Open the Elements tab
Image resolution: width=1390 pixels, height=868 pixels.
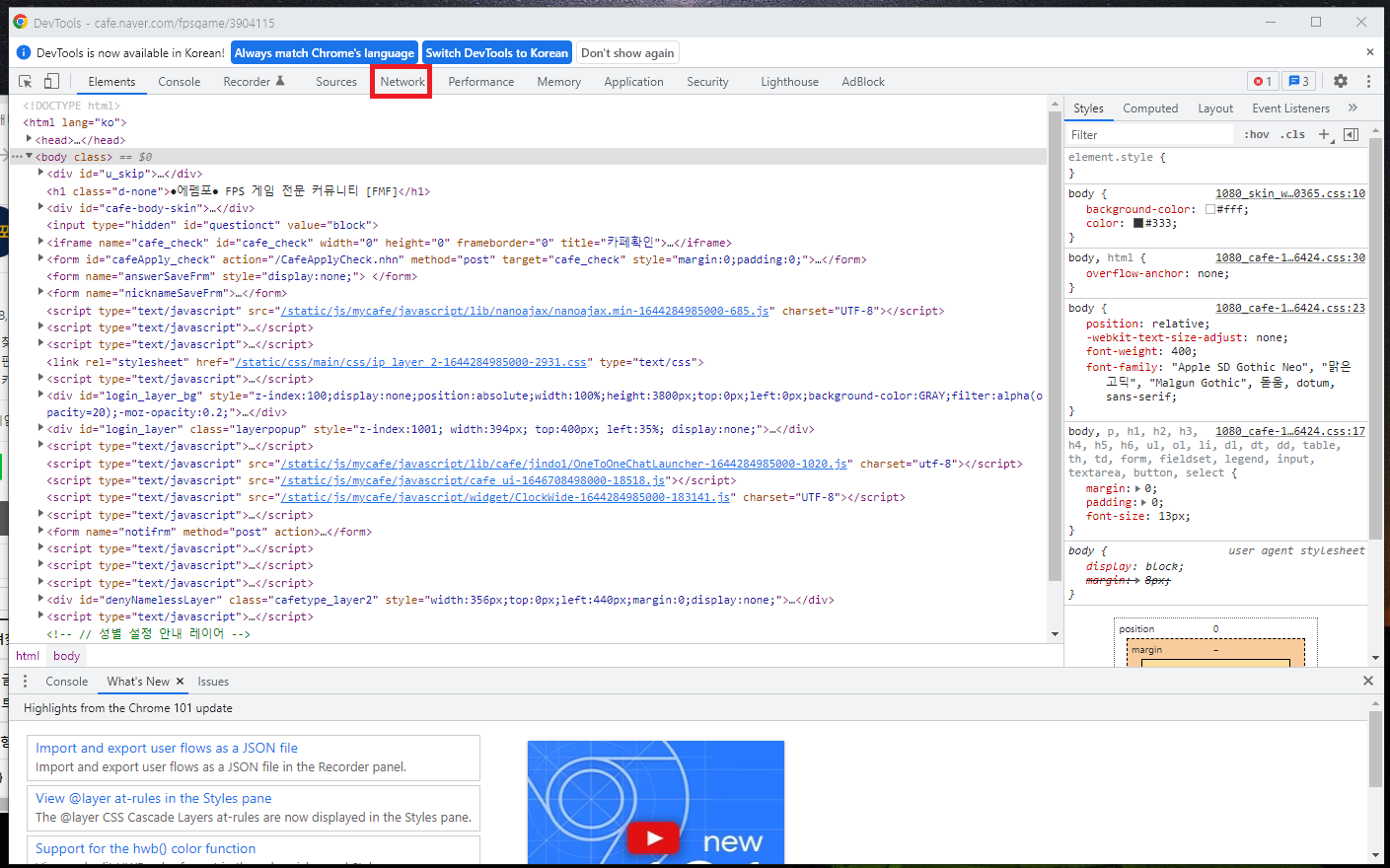[x=111, y=82]
